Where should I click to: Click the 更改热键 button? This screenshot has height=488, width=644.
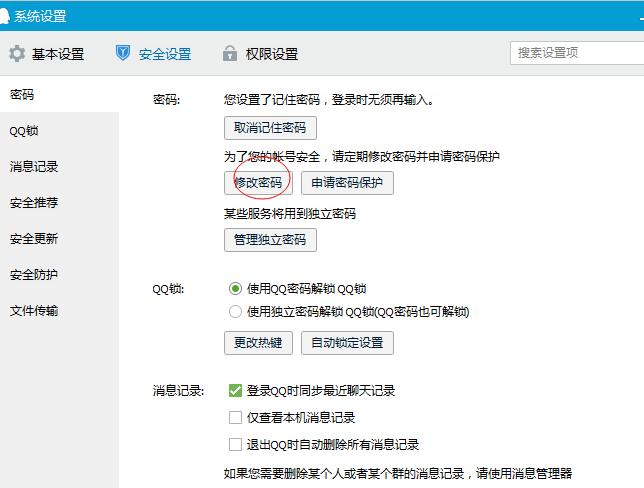pyautogui.click(x=258, y=343)
